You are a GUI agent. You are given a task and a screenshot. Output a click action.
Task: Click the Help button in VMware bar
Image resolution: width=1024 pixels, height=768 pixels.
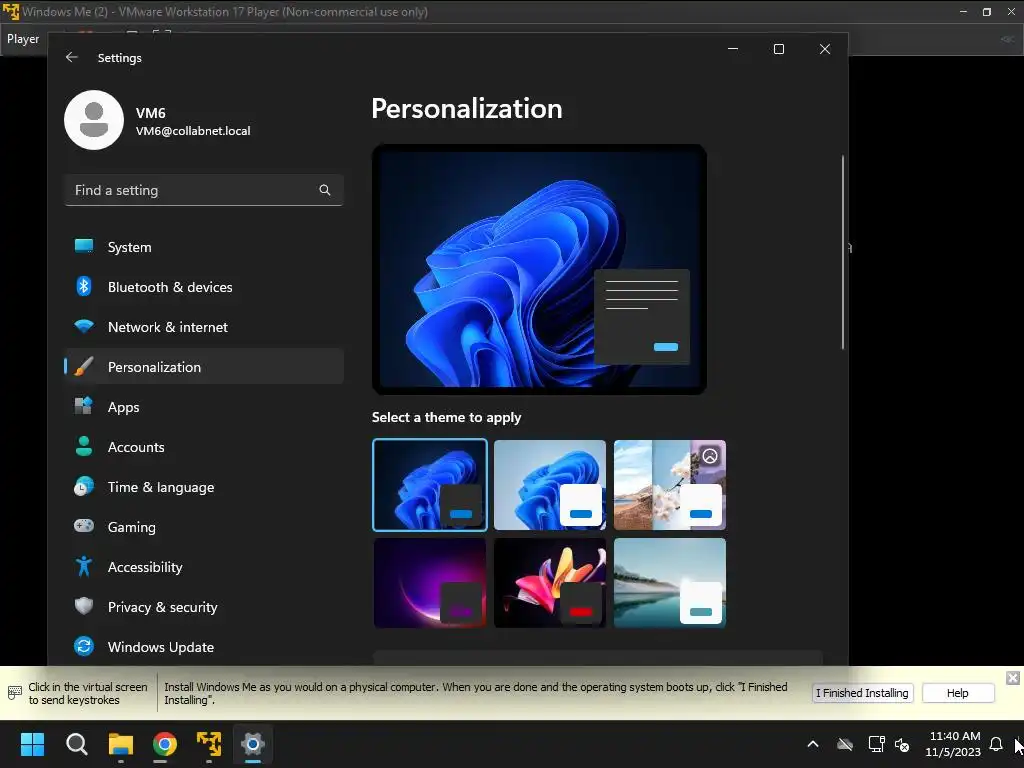(957, 693)
